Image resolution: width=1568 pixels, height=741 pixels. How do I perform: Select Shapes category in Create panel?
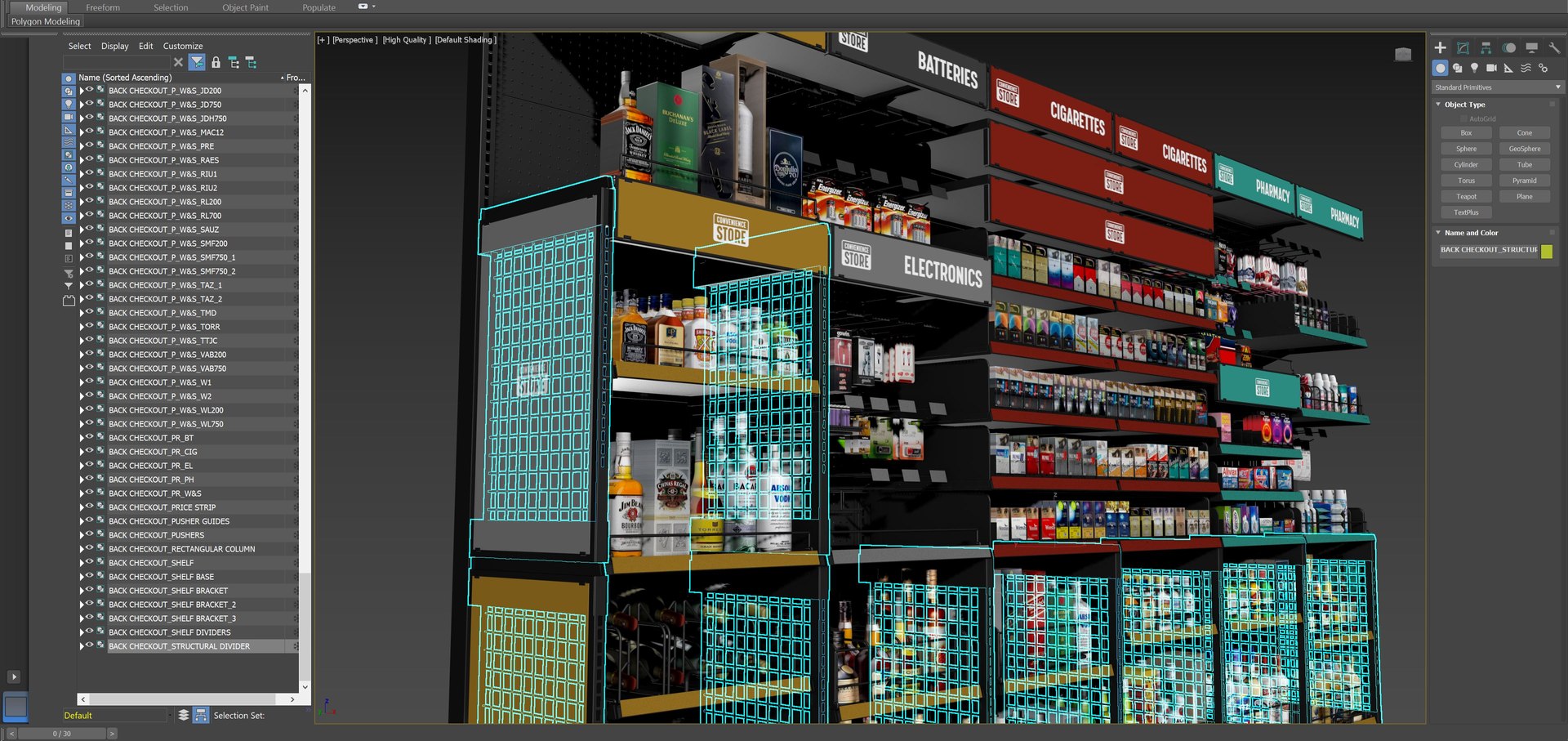click(x=1458, y=68)
